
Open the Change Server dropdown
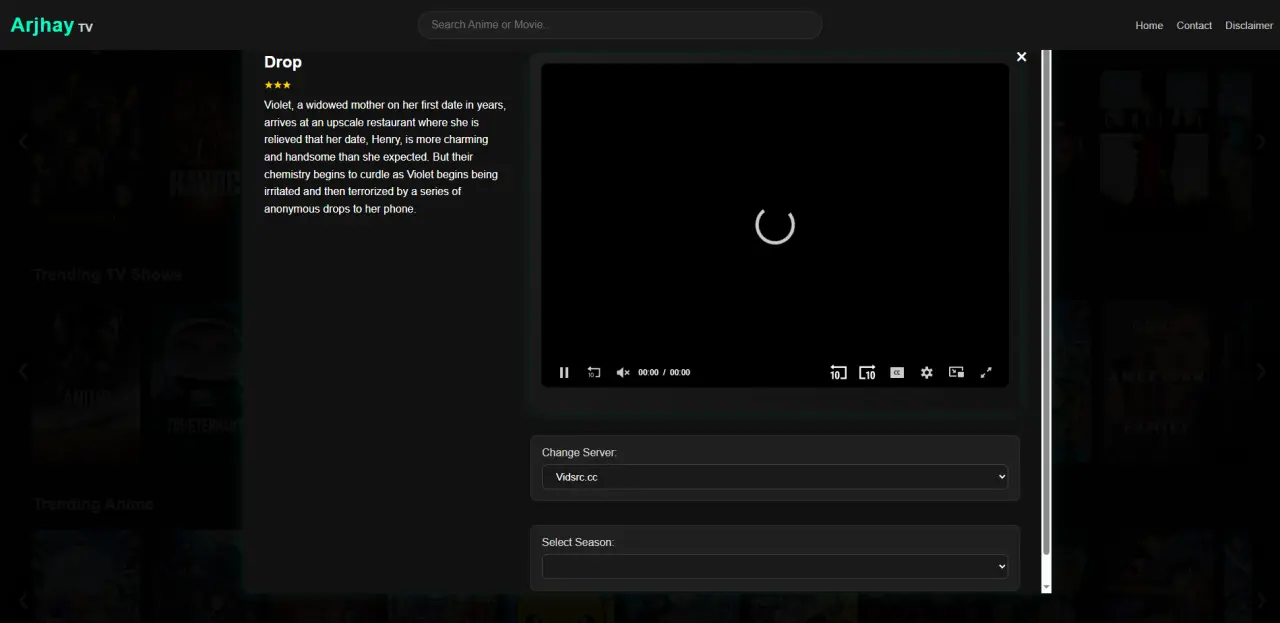775,477
